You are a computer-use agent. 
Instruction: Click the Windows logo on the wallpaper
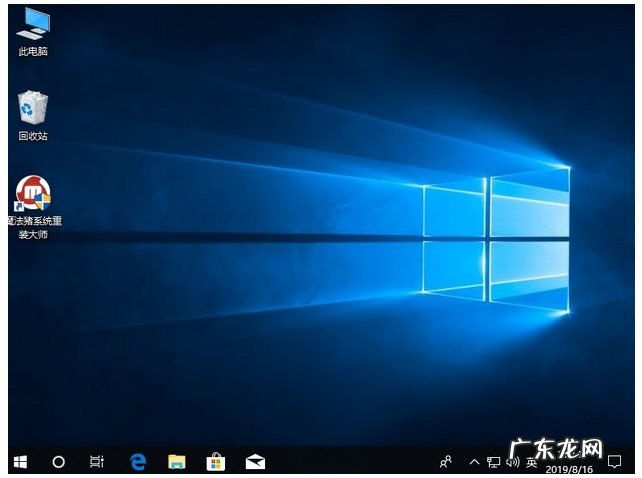[x=496, y=237]
